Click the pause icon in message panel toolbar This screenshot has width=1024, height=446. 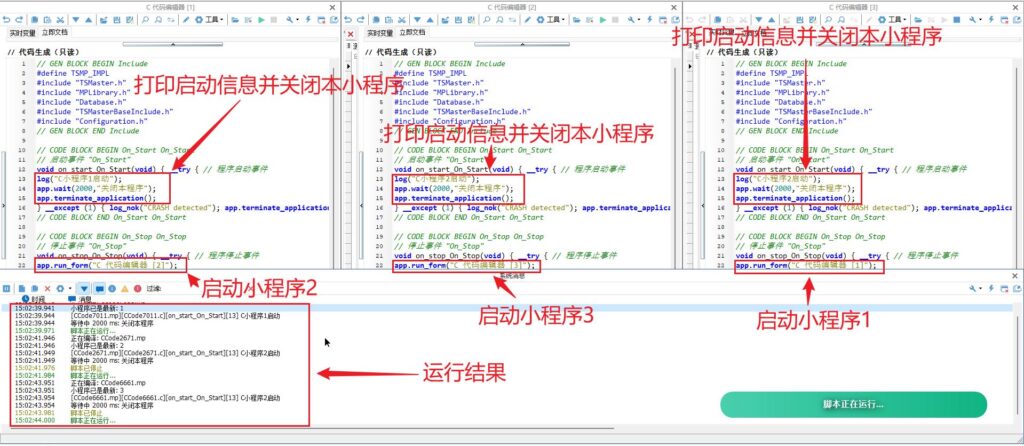[x=7, y=288]
